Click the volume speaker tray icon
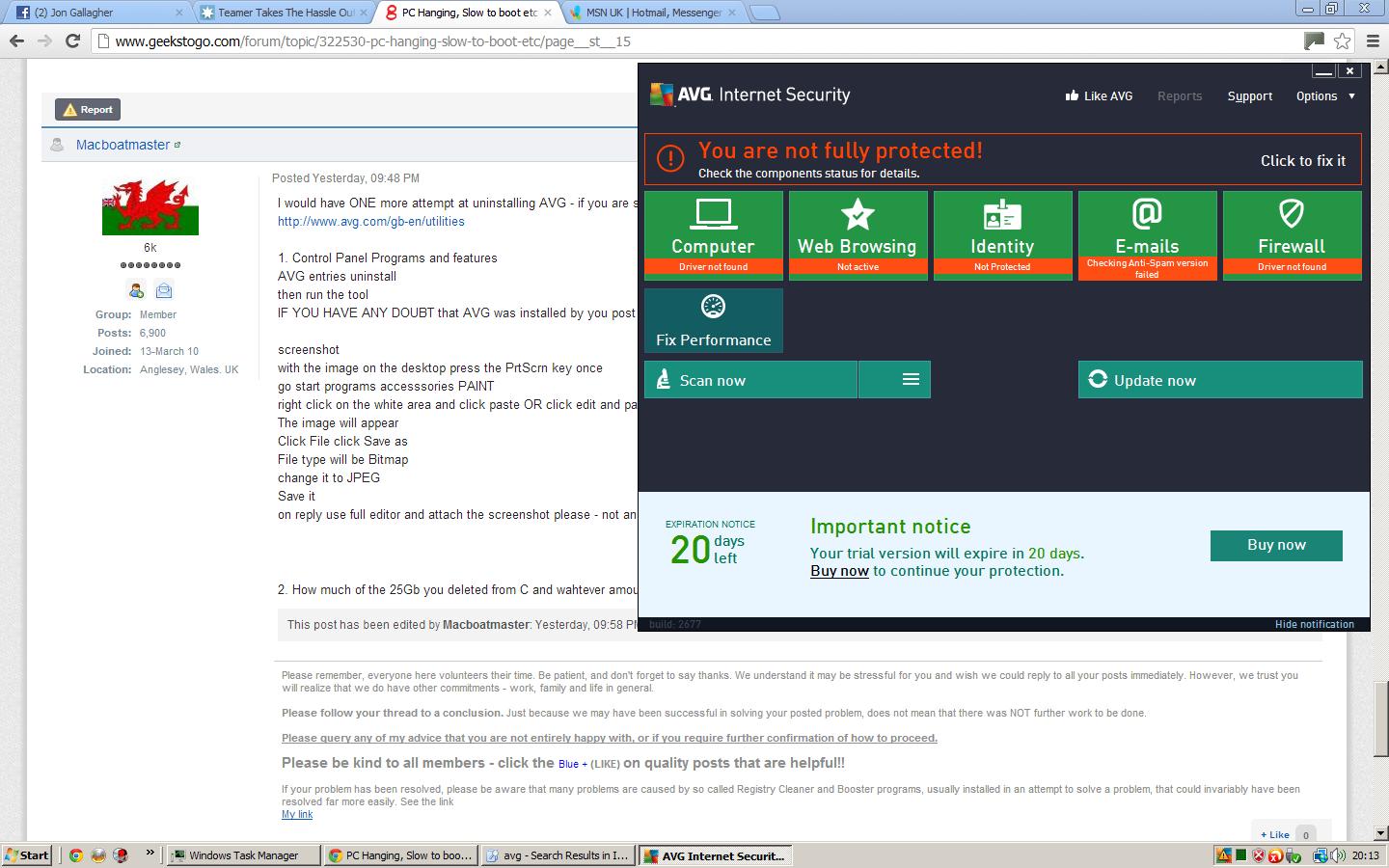The height and width of the screenshot is (868, 1389). 1338,855
